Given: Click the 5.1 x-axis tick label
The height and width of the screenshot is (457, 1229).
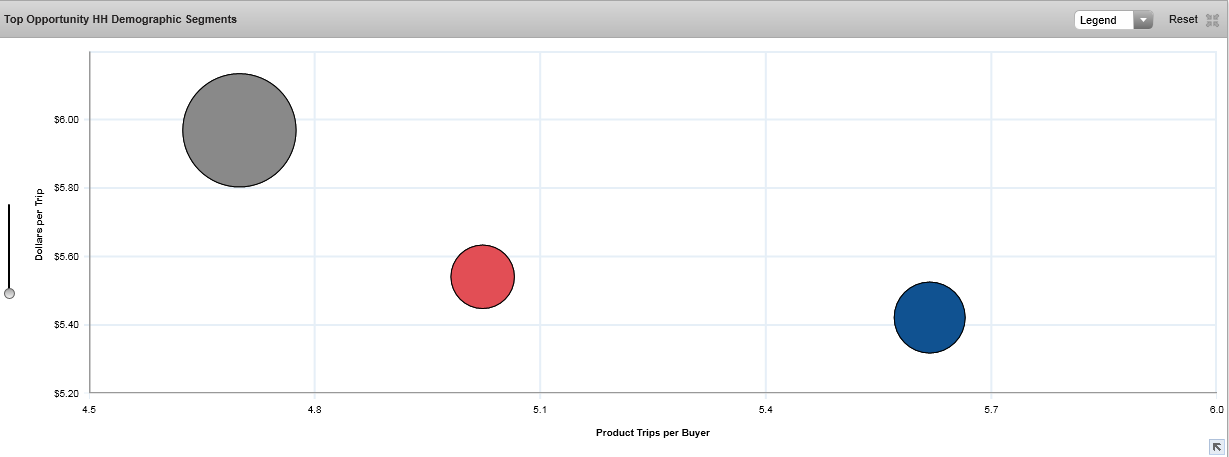Looking at the screenshot, I should (x=540, y=409).
